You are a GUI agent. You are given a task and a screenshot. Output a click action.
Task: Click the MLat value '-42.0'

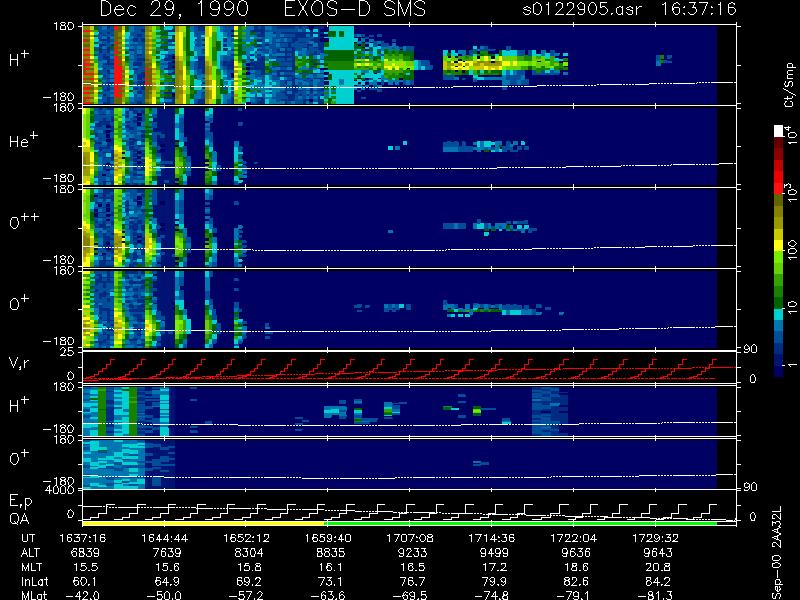82,595
